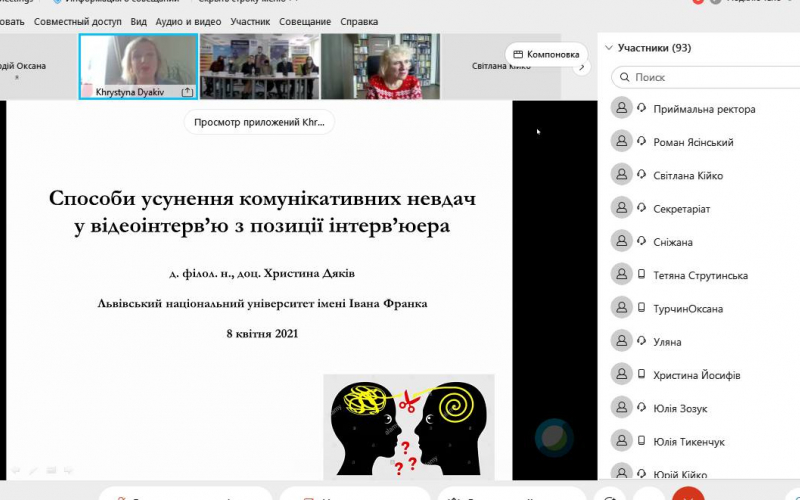The height and width of the screenshot is (500, 800).
Task: Open the Справка menu
Action: coord(359,21)
